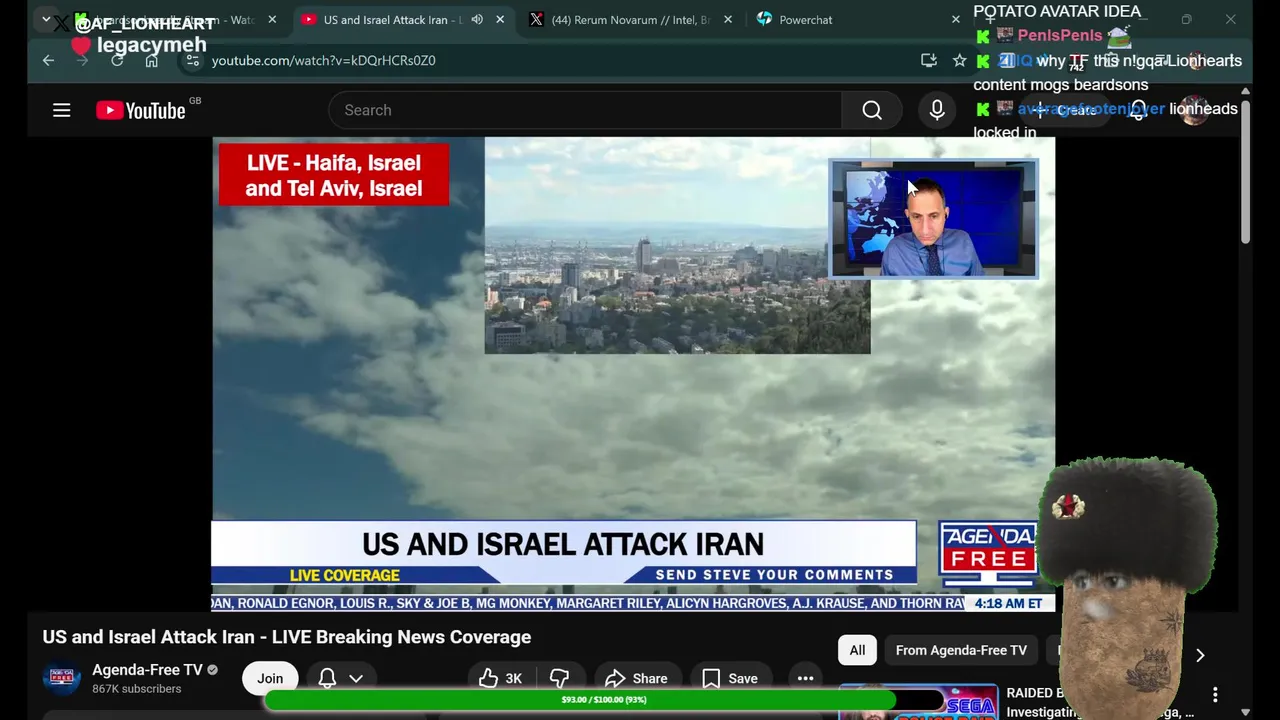
Task: Click the video player showing Haifa skyline
Action: pos(633,374)
